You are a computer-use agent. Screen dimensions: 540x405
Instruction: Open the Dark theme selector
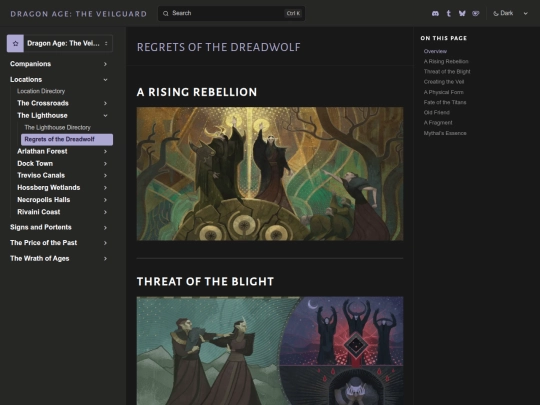510,13
